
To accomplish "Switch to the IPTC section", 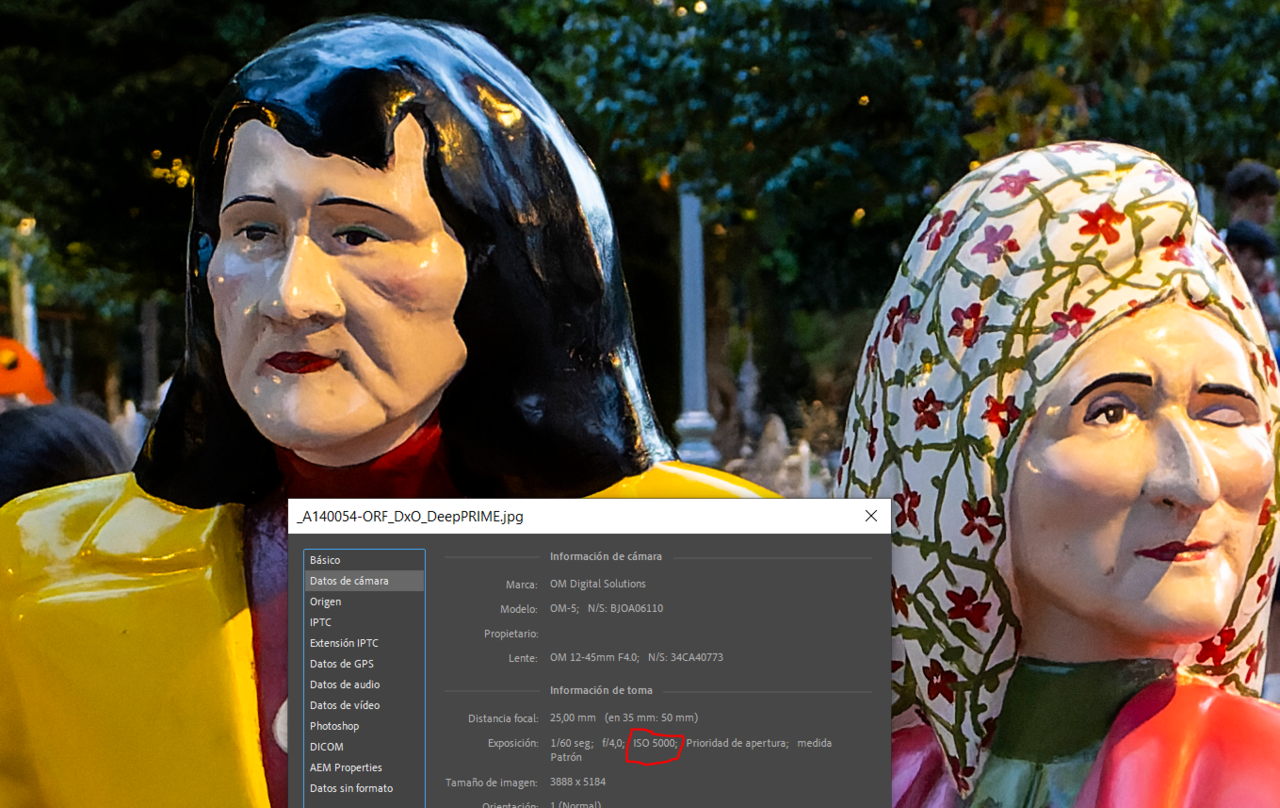I will tap(320, 622).
